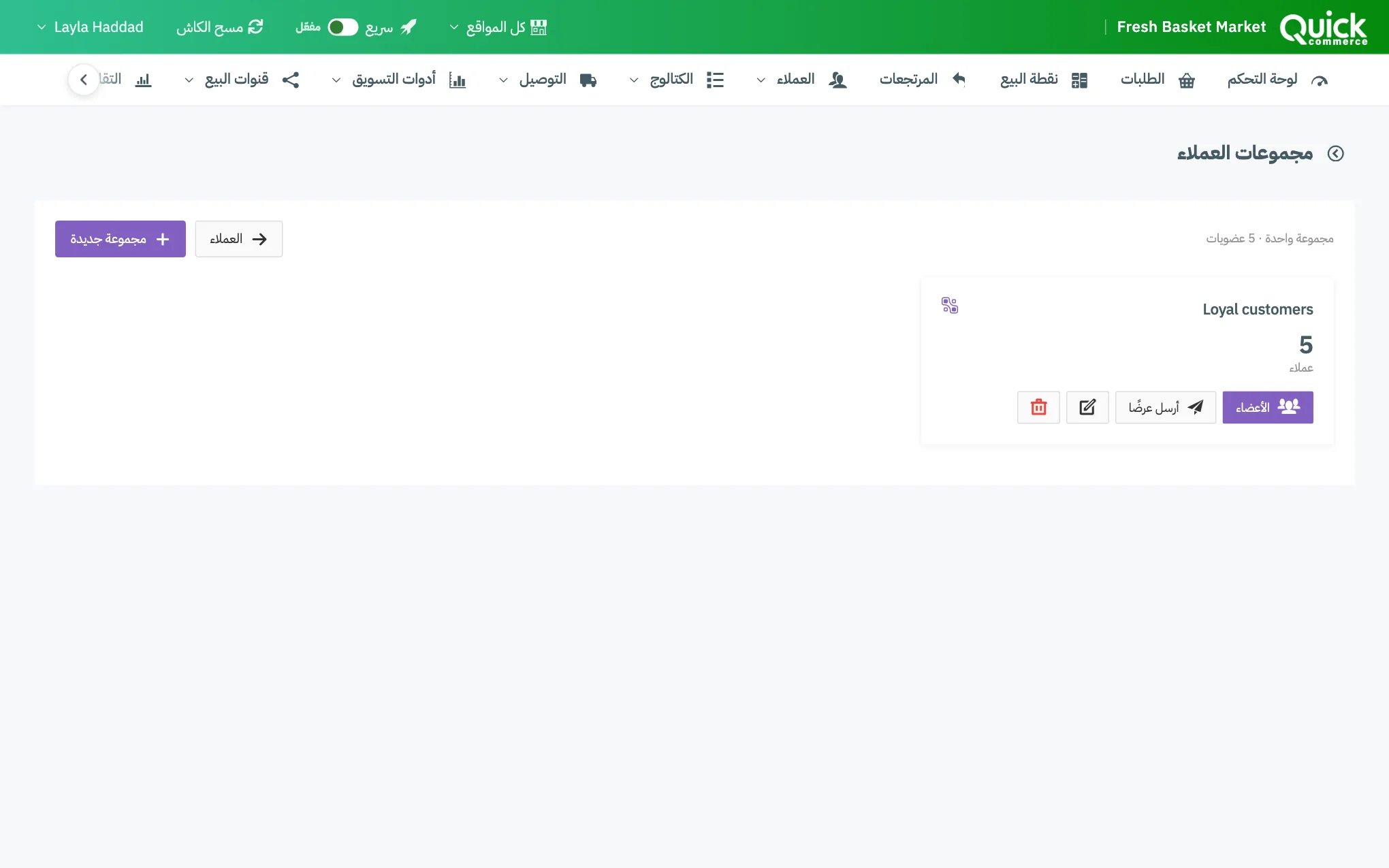This screenshot has width=1389, height=868.
Task: Click the marketing tools chart icon
Action: [458, 80]
